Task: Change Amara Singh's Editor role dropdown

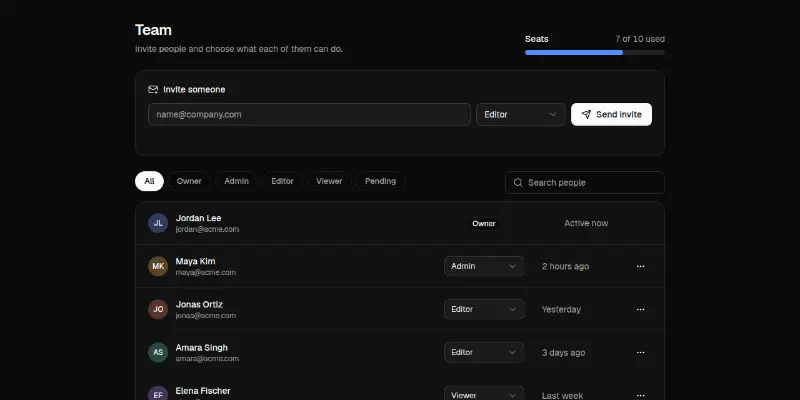Action: tap(484, 353)
